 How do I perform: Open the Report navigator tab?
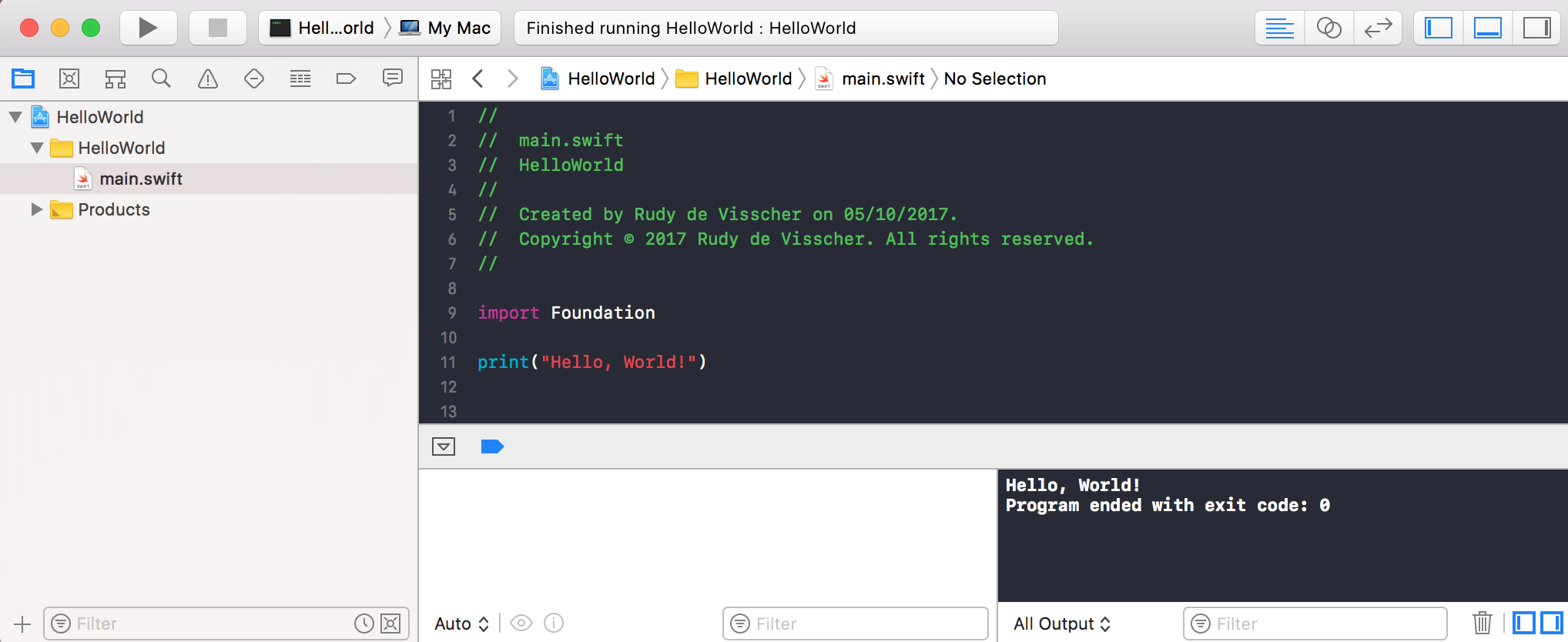[x=393, y=79]
